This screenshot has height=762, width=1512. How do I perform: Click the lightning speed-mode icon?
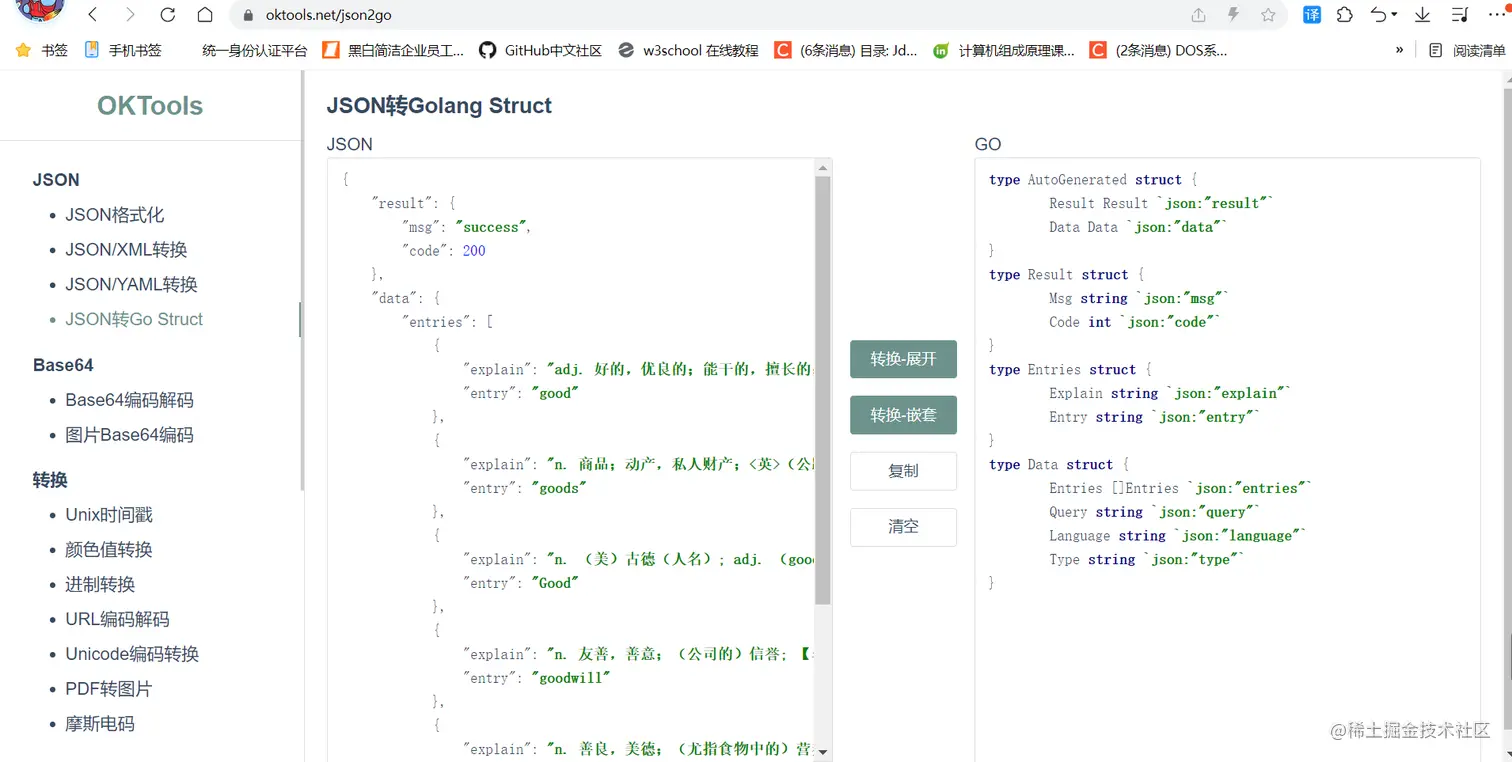click(1233, 15)
